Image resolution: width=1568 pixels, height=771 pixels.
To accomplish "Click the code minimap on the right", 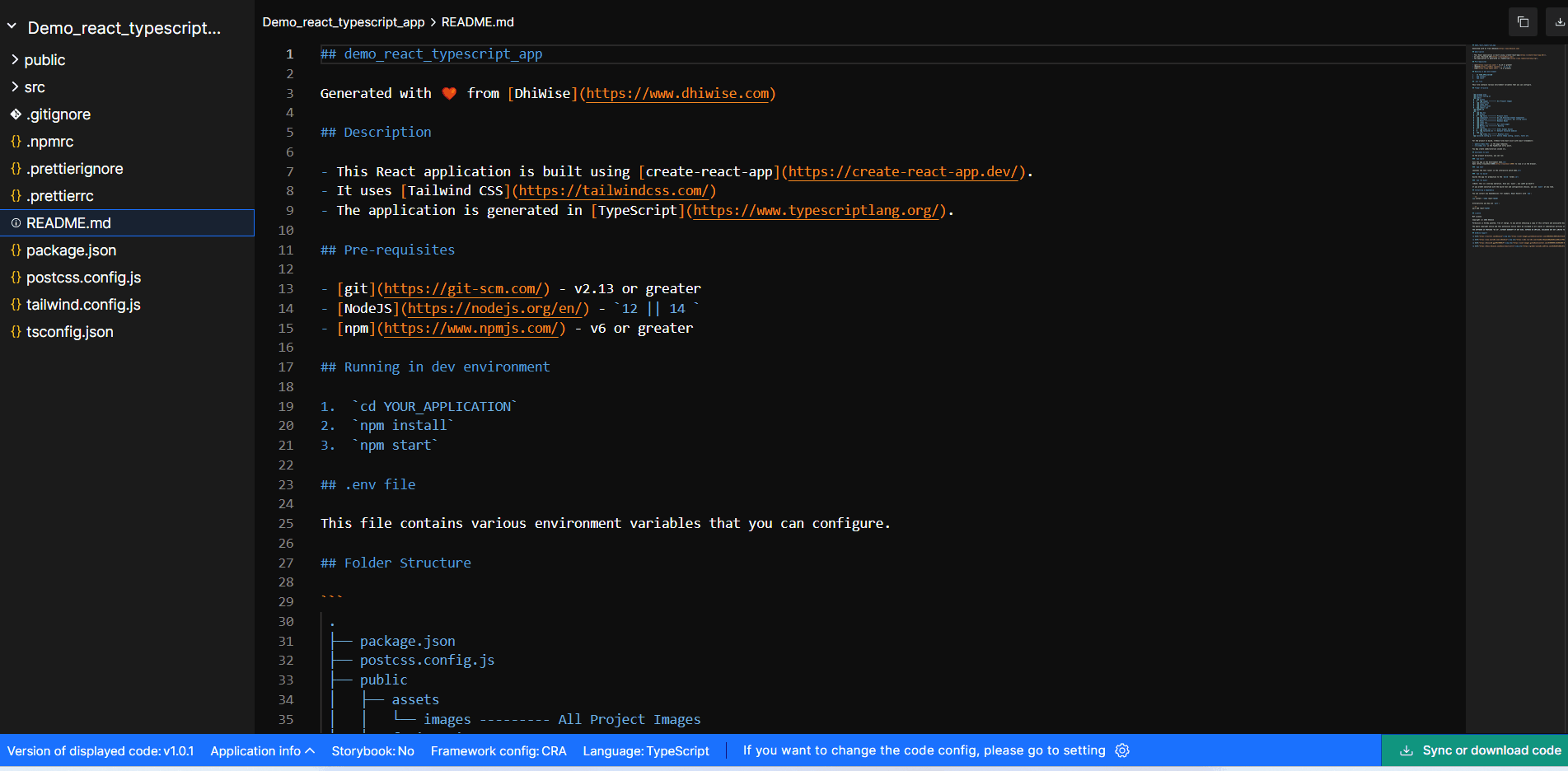I will [1517, 148].
